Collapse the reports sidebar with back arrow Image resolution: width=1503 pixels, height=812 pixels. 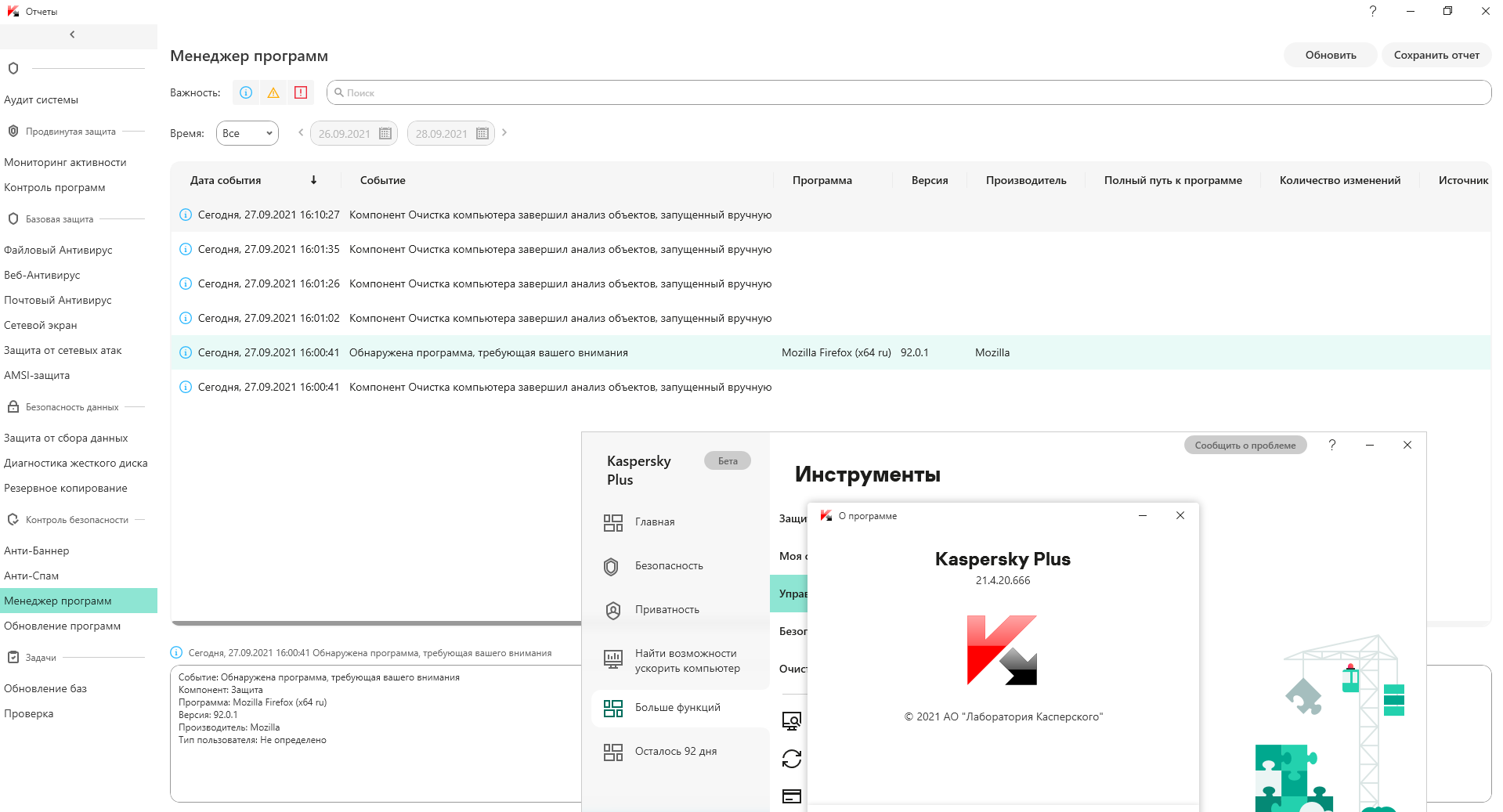tap(72, 34)
